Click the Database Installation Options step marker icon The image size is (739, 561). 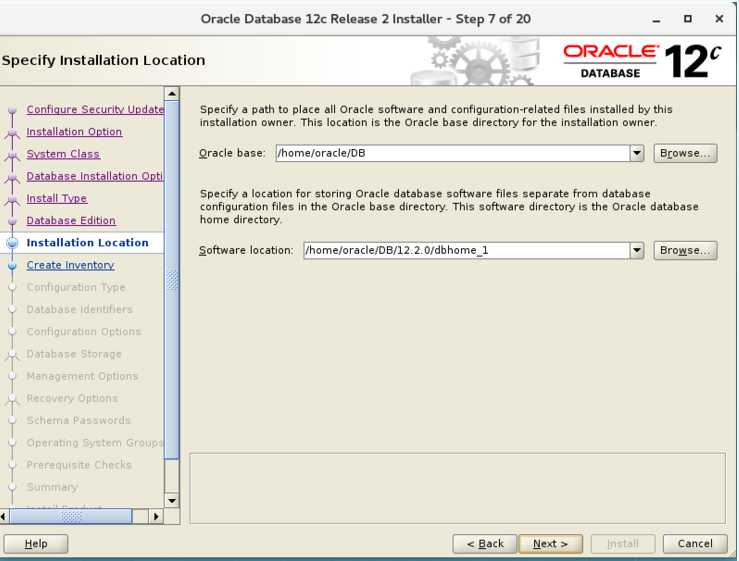pyautogui.click(x=13, y=176)
